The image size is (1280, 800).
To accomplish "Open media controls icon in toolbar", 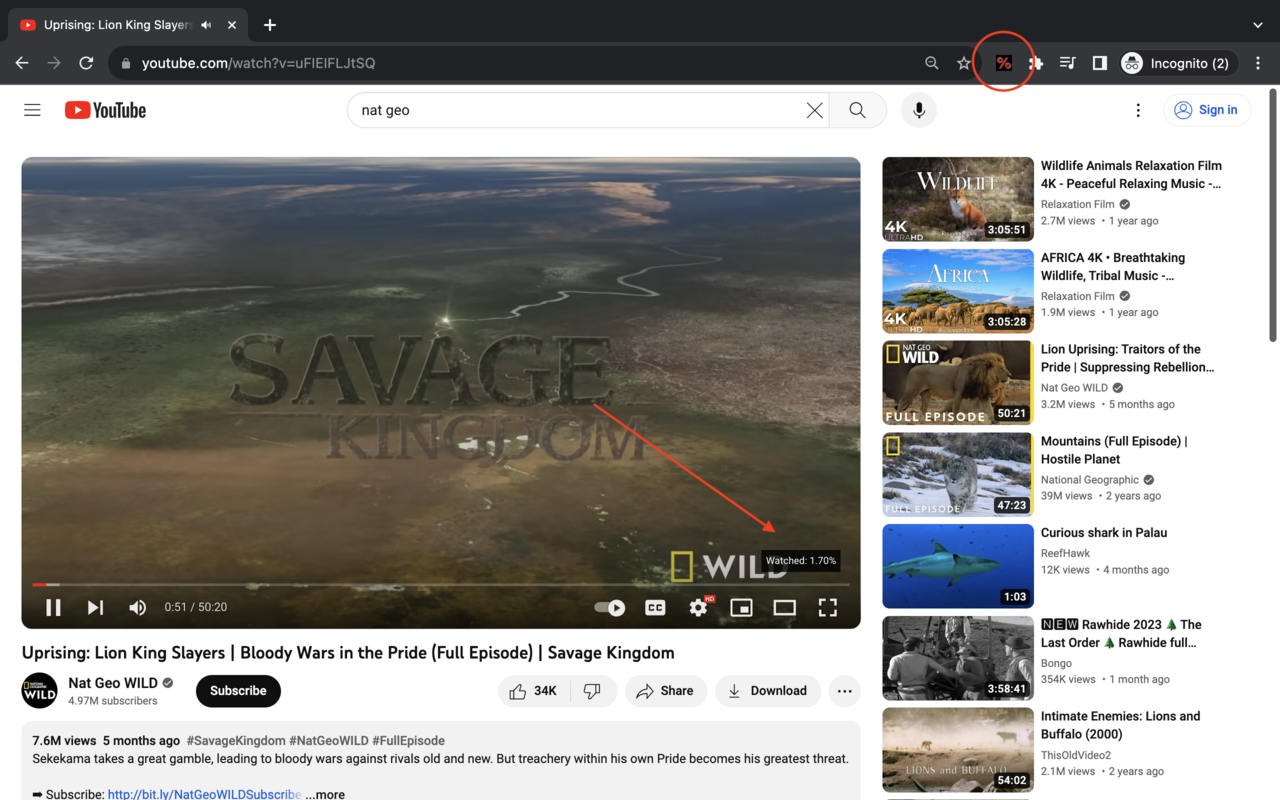I will (x=1067, y=63).
